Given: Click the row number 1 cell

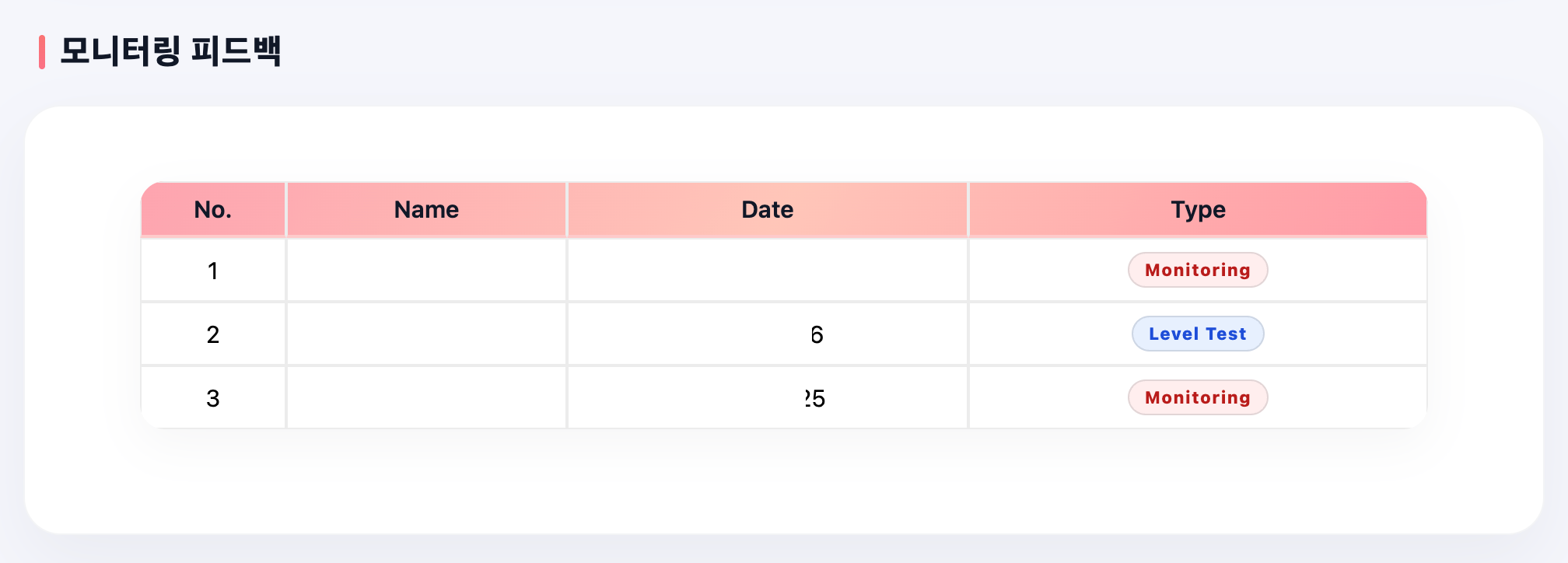Looking at the screenshot, I should point(212,271).
